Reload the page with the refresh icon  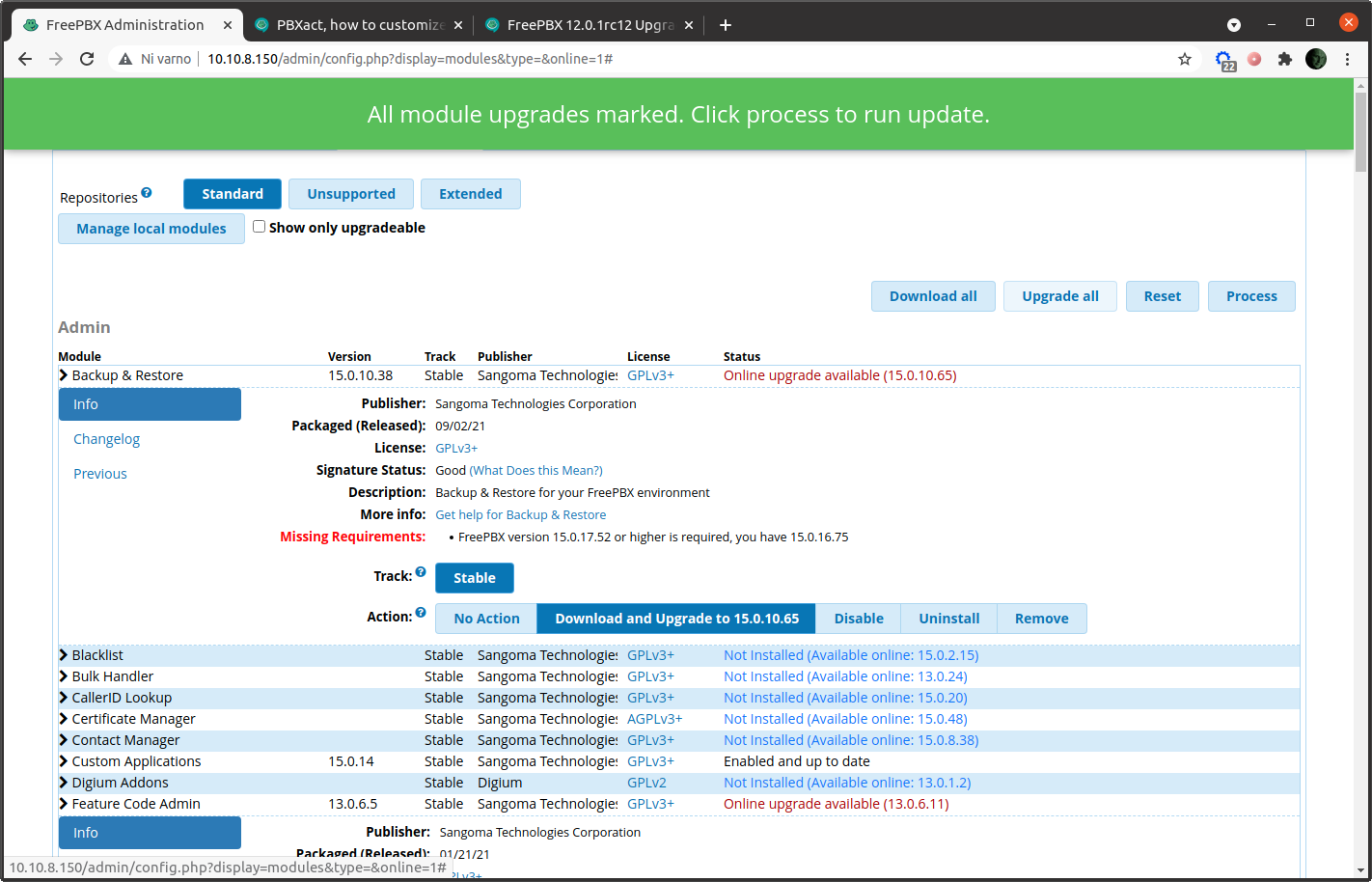(87, 59)
